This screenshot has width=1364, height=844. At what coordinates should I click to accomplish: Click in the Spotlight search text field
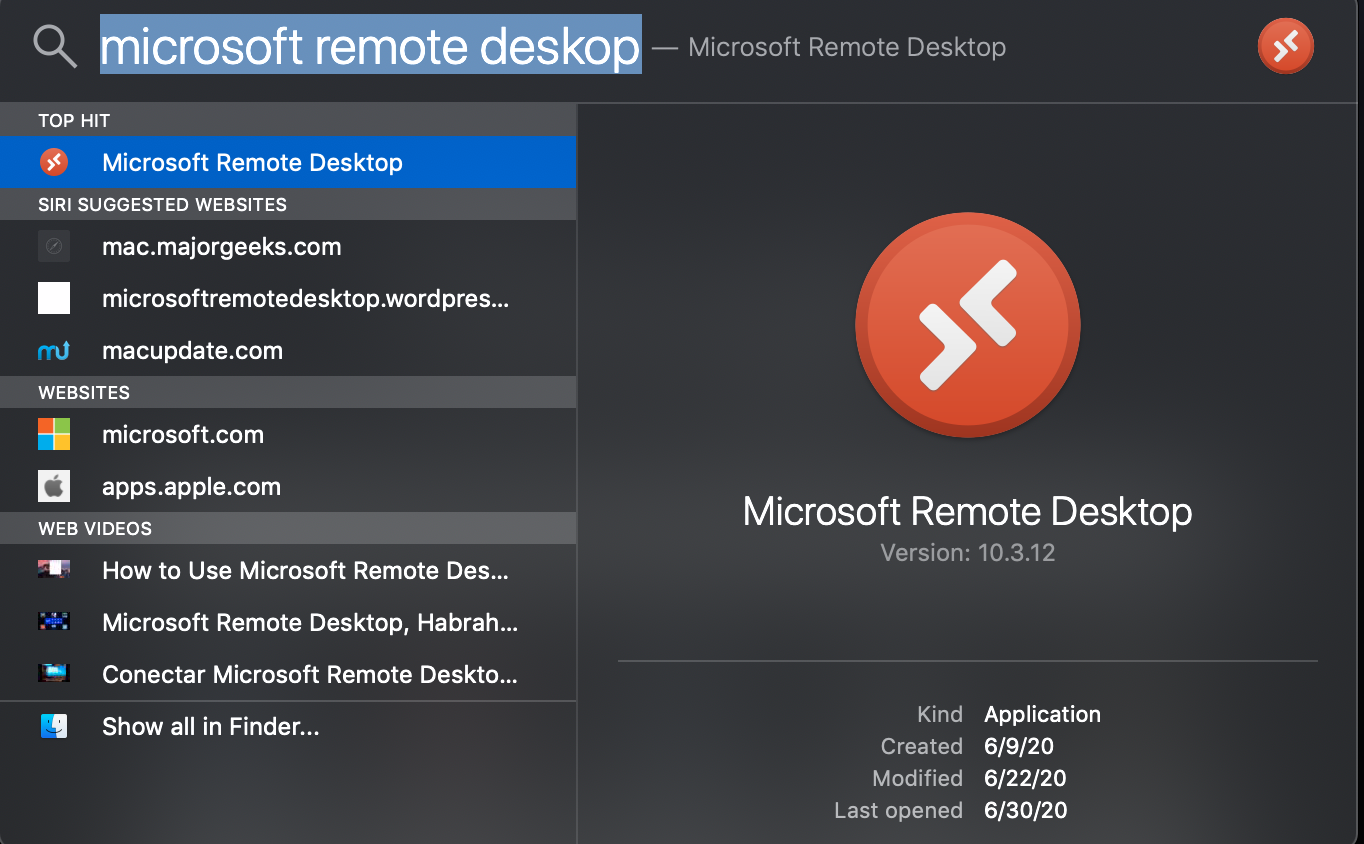[x=370, y=46]
